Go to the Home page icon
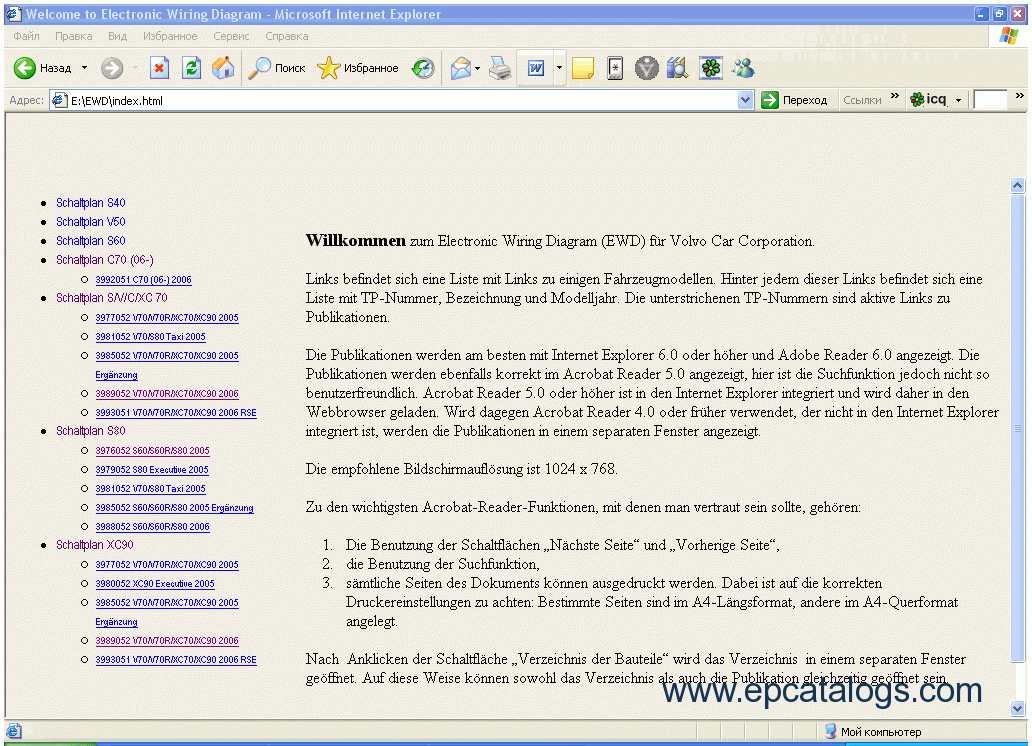This screenshot has width=1032, height=746. (x=223, y=68)
